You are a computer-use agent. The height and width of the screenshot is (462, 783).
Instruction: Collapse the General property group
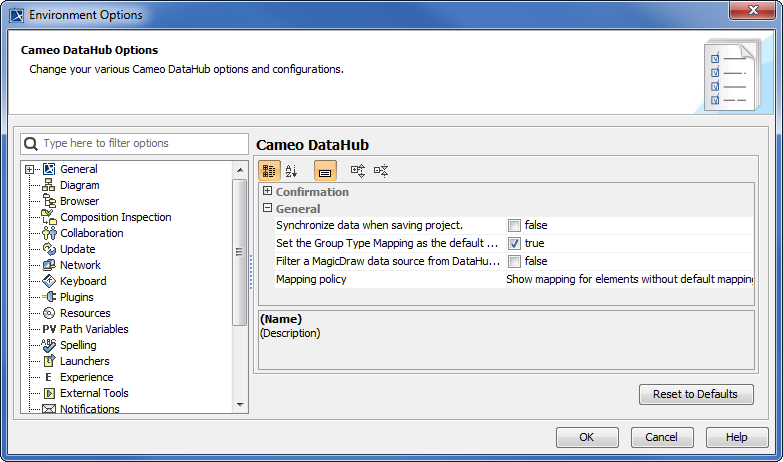(267, 208)
